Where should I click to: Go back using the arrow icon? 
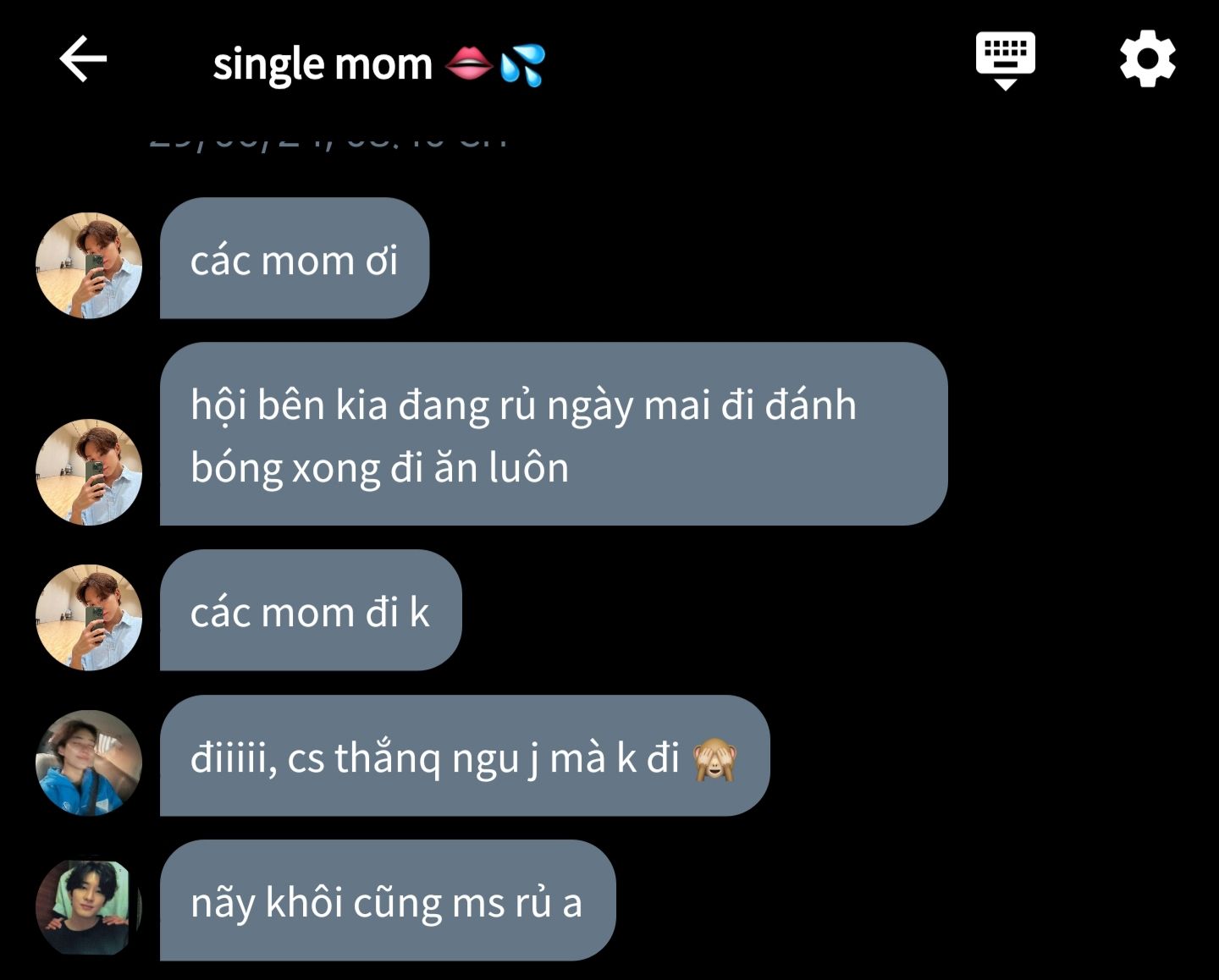[x=83, y=59]
